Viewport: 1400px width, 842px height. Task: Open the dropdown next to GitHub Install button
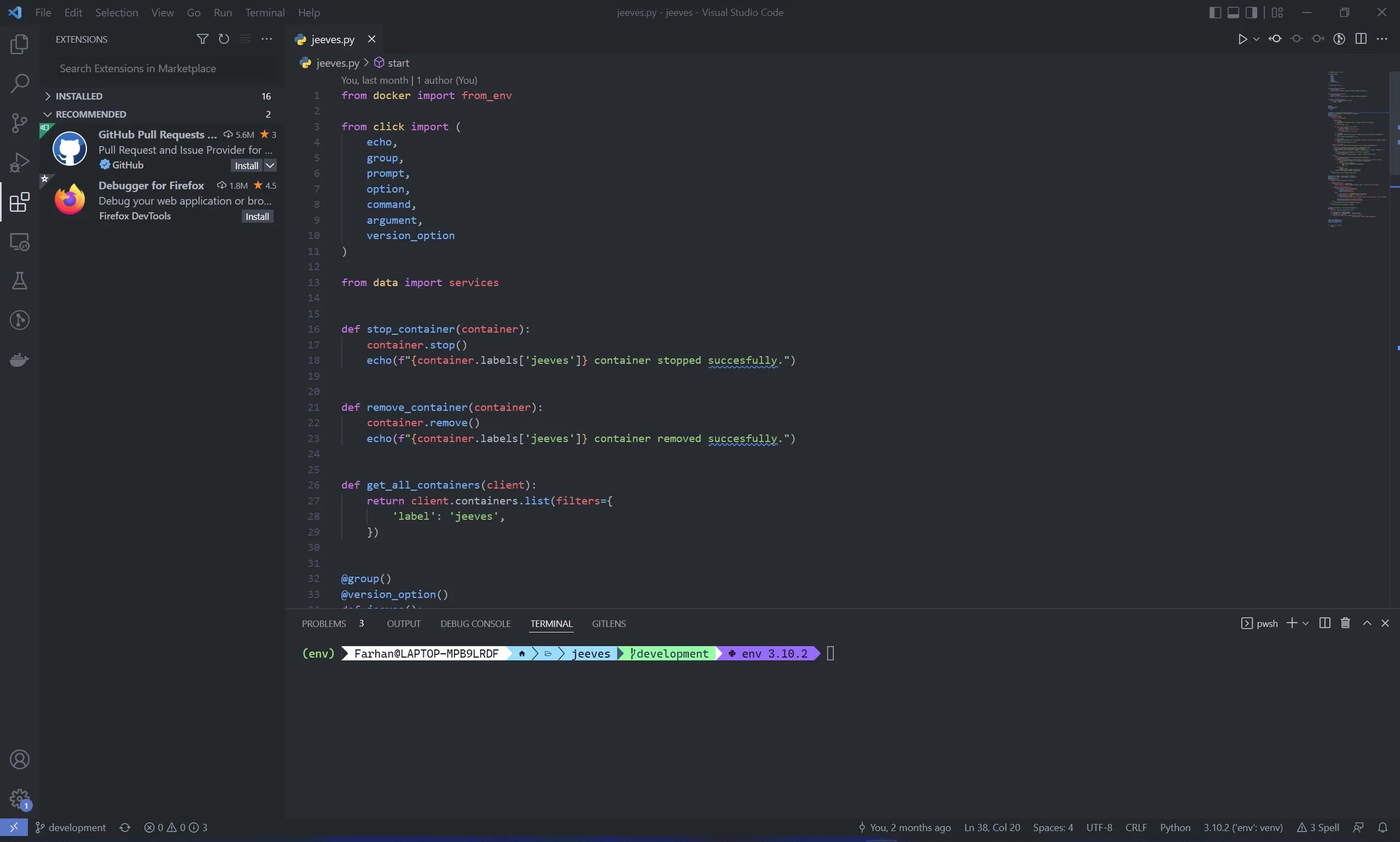coord(271,166)
